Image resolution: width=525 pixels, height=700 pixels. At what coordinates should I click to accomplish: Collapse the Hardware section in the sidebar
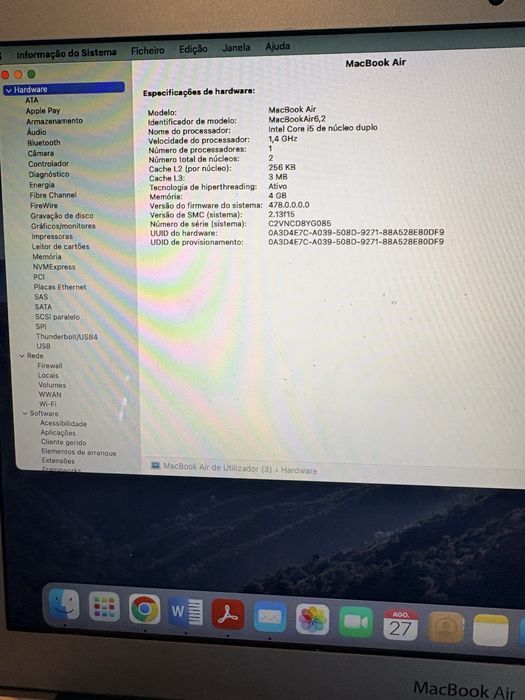pos(8,90)
